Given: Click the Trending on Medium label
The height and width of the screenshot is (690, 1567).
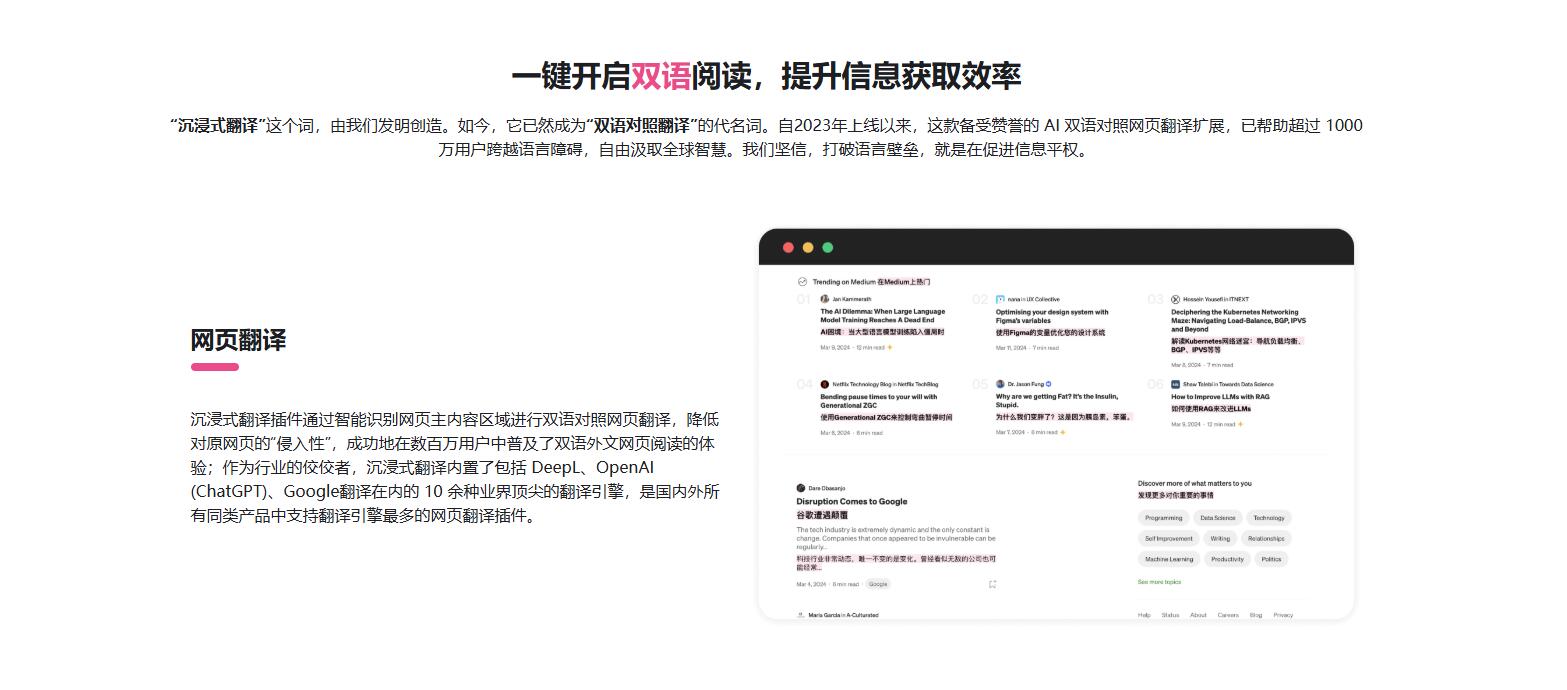Looking at the screenshot, I should 844,282.
